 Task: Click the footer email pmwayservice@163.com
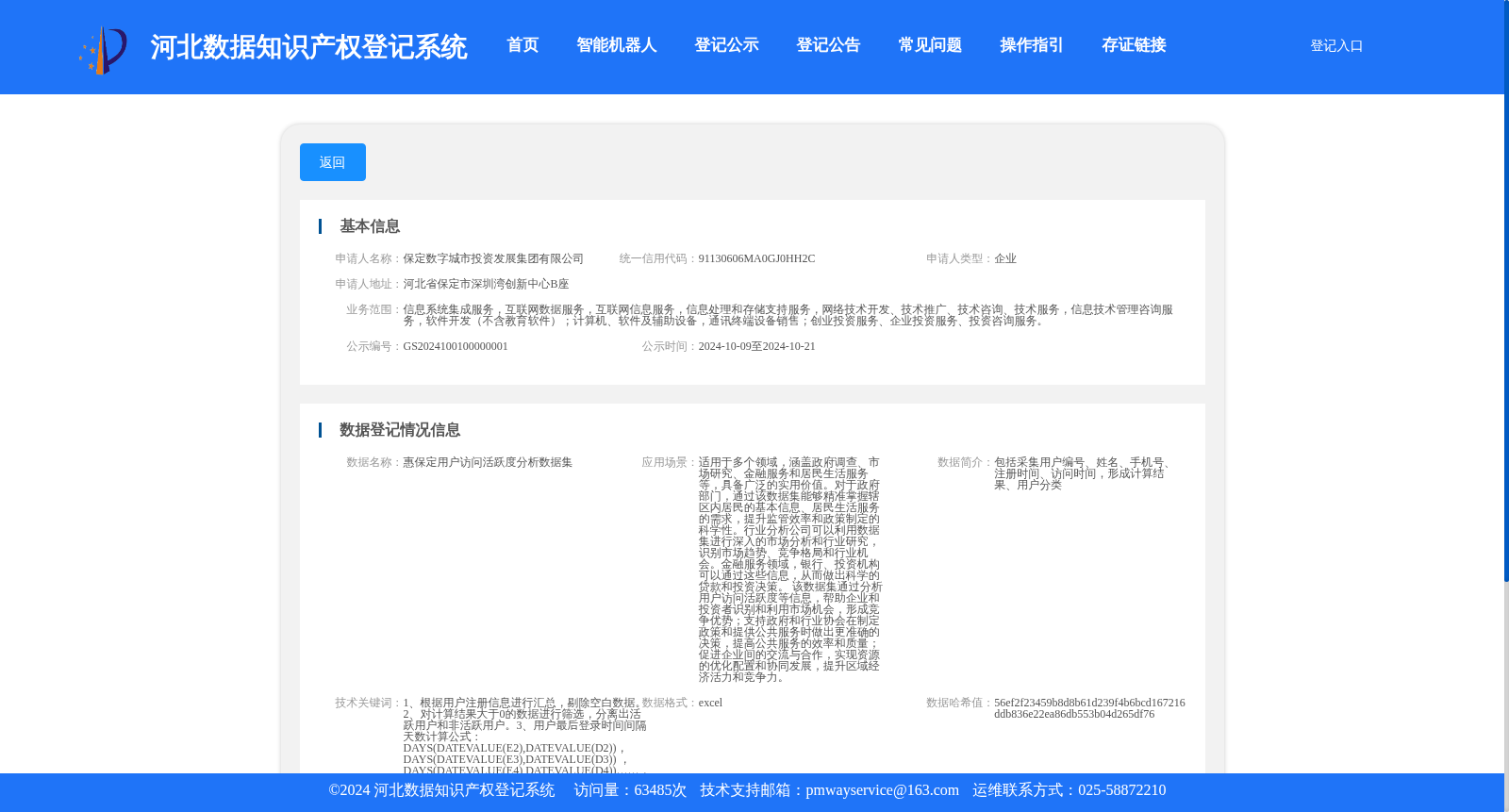click(882, 790)
